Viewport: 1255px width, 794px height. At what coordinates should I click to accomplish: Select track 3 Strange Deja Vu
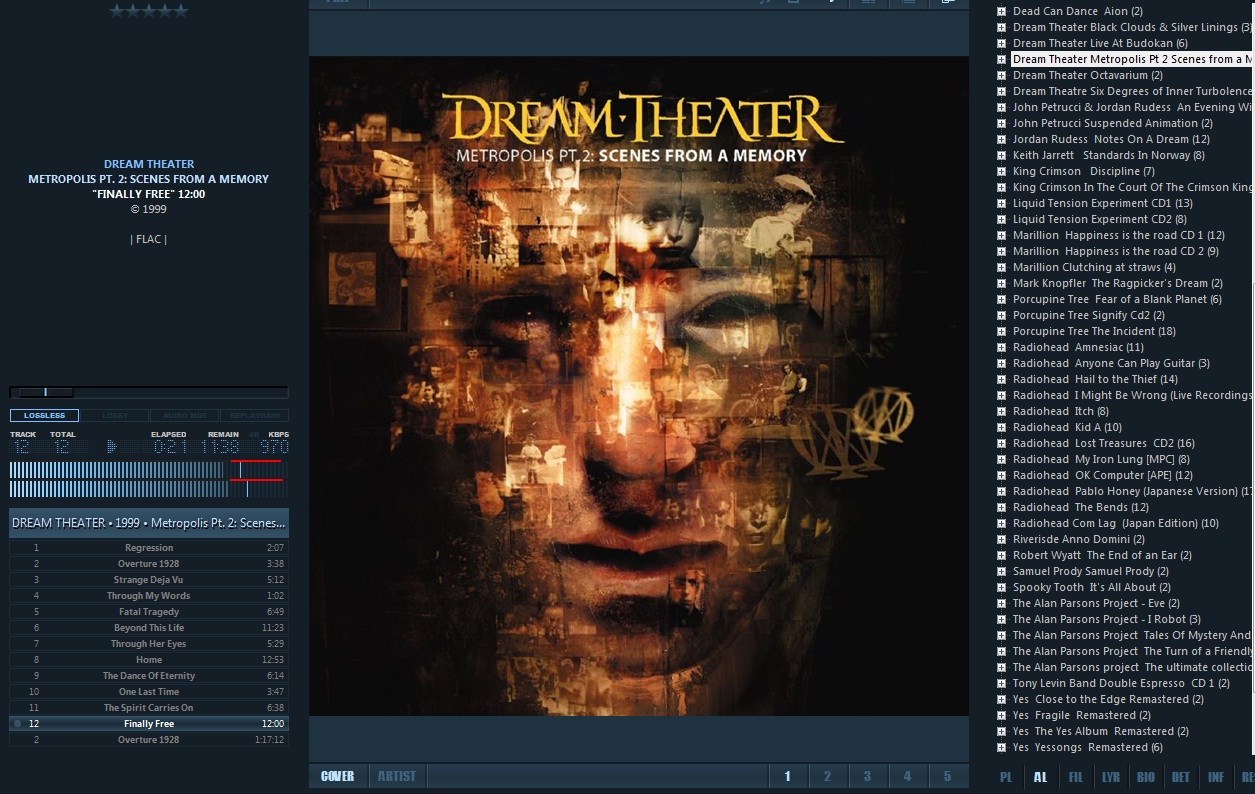[x=149, y=580]
